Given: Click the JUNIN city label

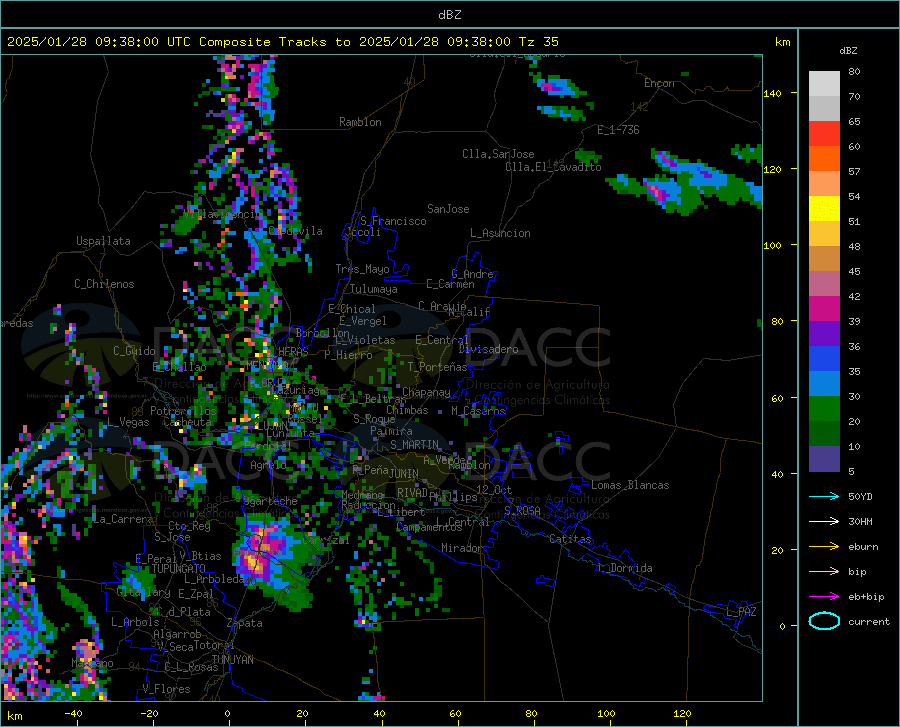Looking at the screenshot, I should pyautogui.click(x=404, y=473).
